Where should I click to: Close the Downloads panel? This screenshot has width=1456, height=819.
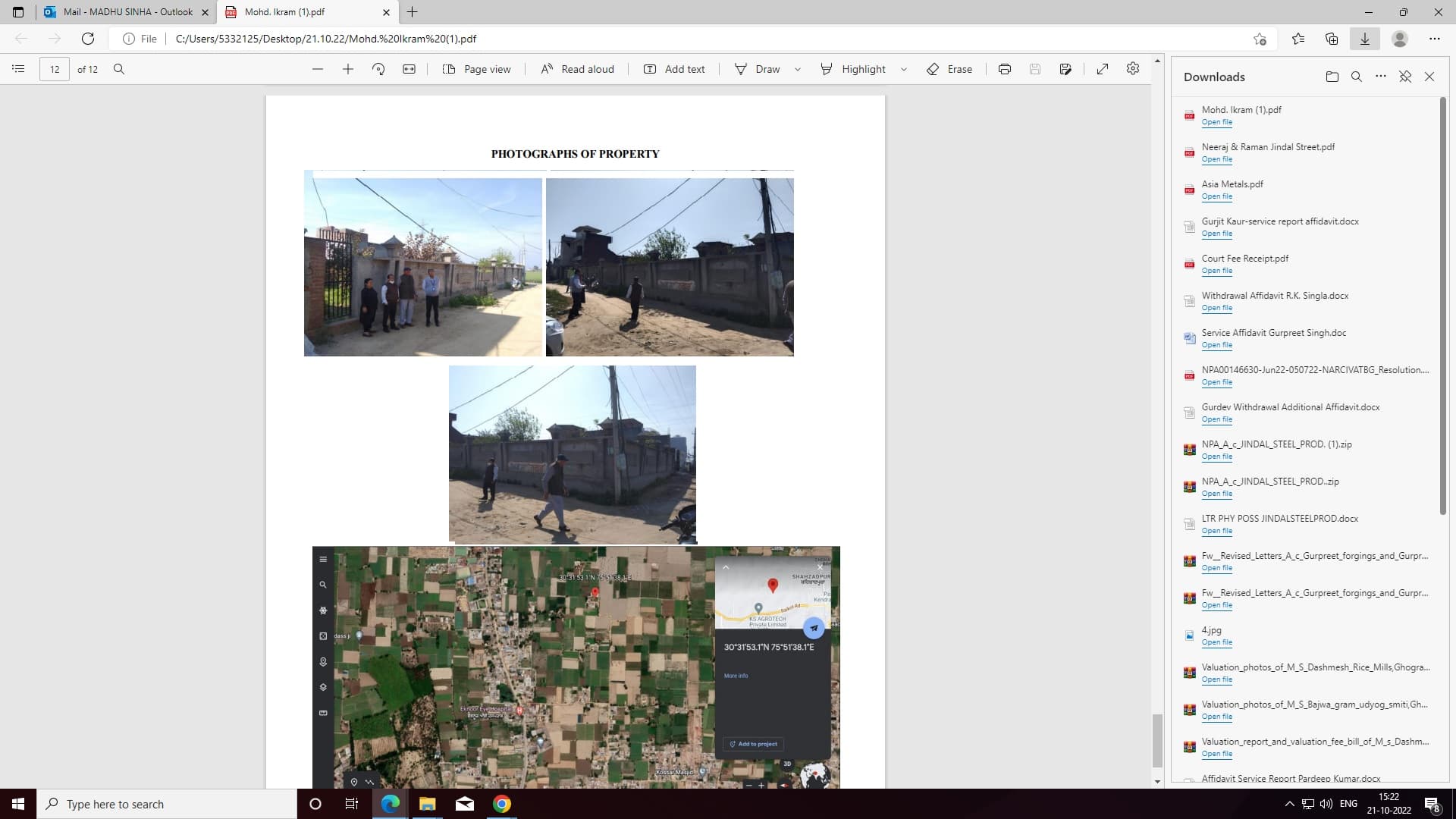1429,77
